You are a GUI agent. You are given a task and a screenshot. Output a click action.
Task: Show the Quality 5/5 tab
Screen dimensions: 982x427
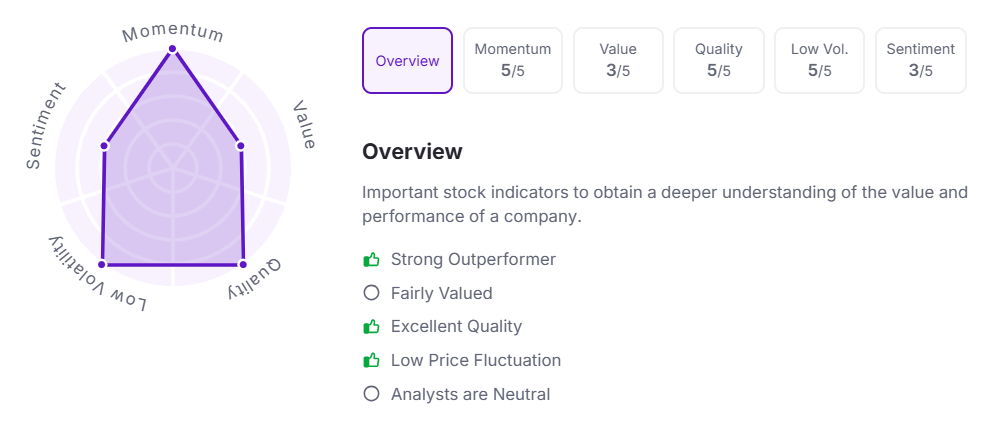(720, 61)
